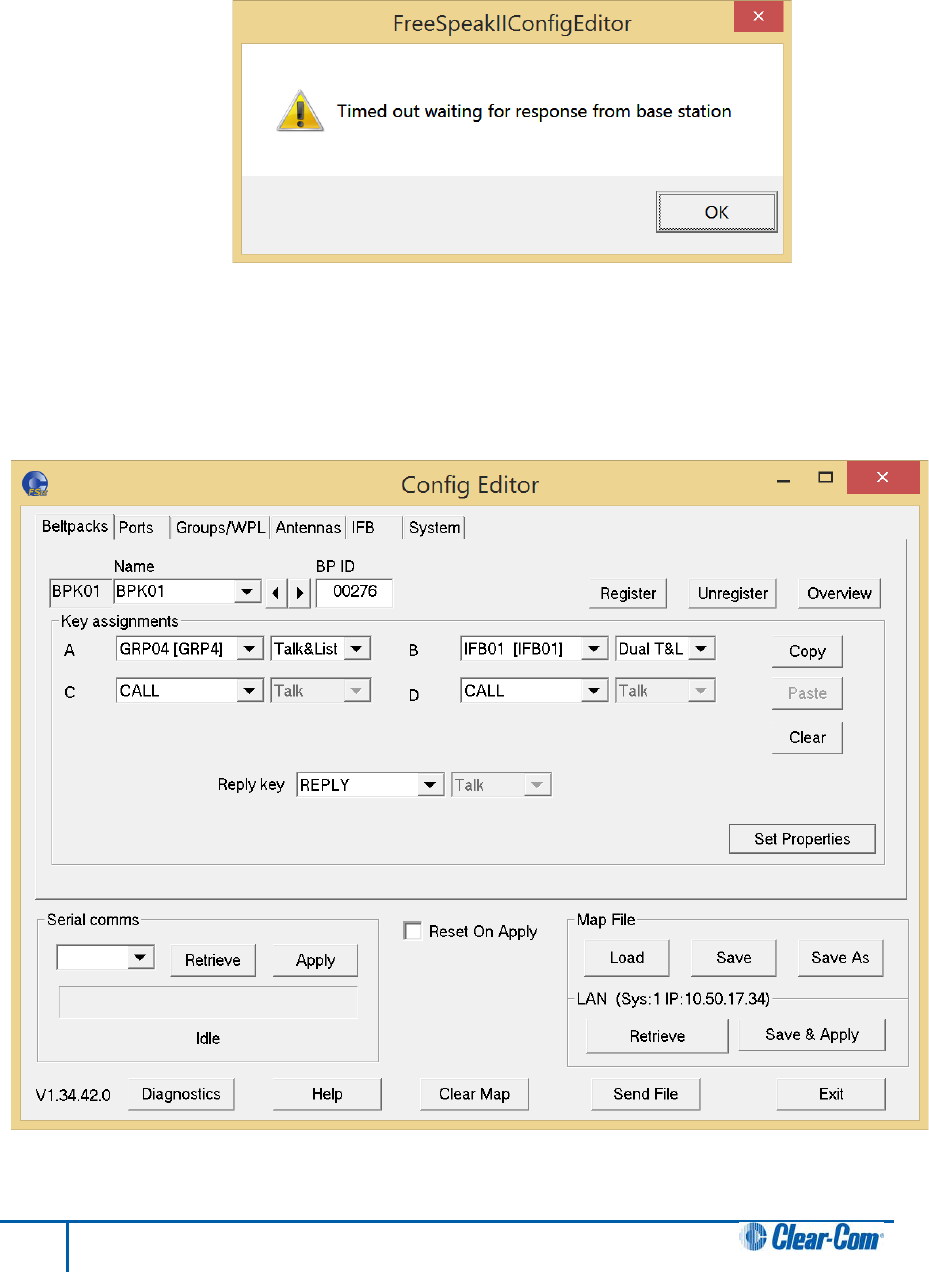
Task: Expand key A assignment dropdown GRP04 [GRP4]
Action: point(252,649)
